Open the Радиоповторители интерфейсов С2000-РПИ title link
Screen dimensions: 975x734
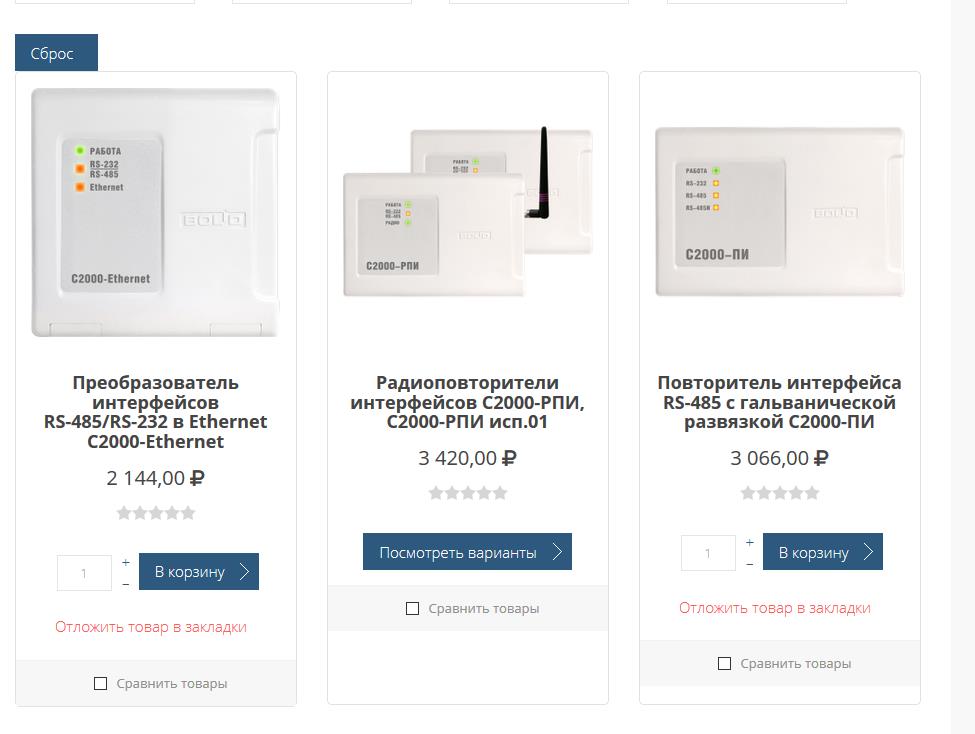point(468,402)
